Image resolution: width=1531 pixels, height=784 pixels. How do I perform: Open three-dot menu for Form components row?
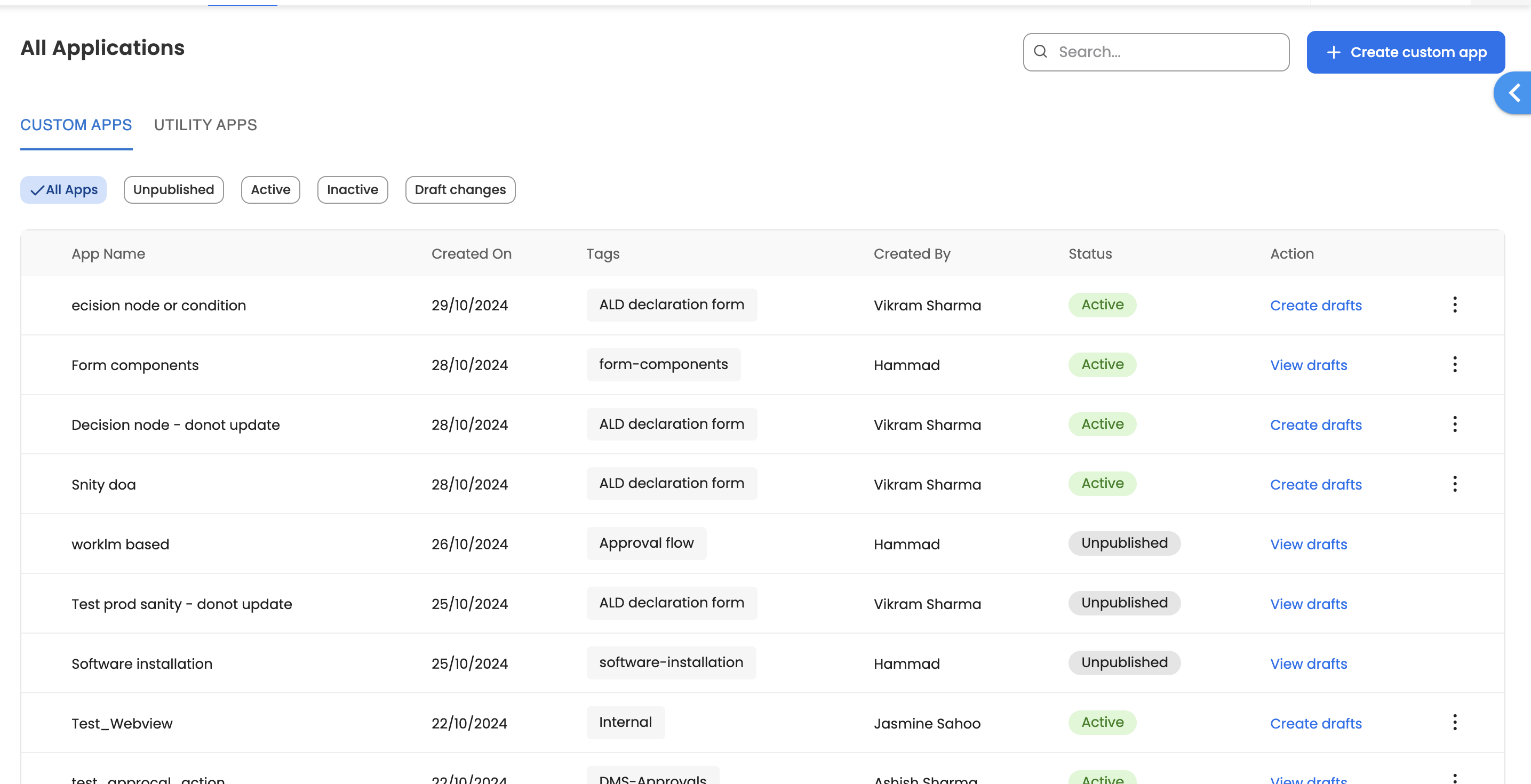(x=1454, y=364)
